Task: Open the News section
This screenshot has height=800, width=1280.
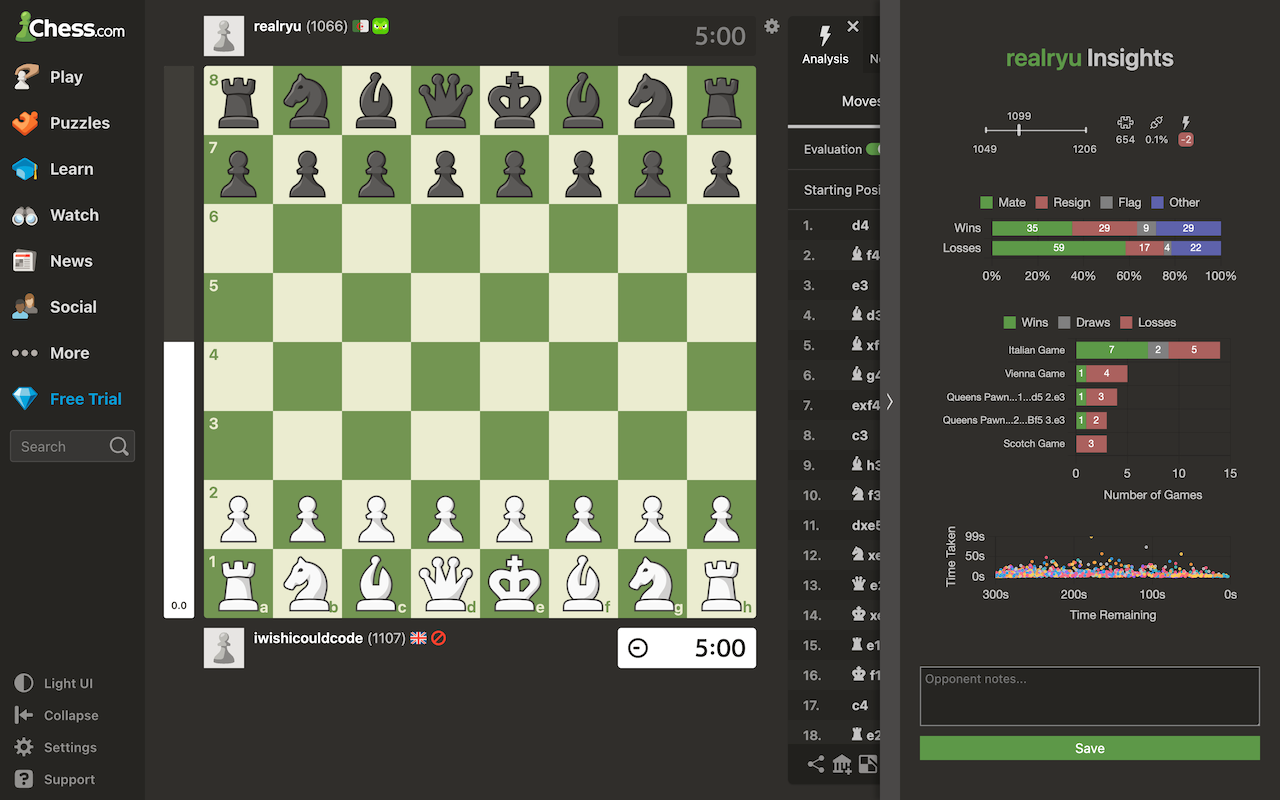Action: (52, 261)
